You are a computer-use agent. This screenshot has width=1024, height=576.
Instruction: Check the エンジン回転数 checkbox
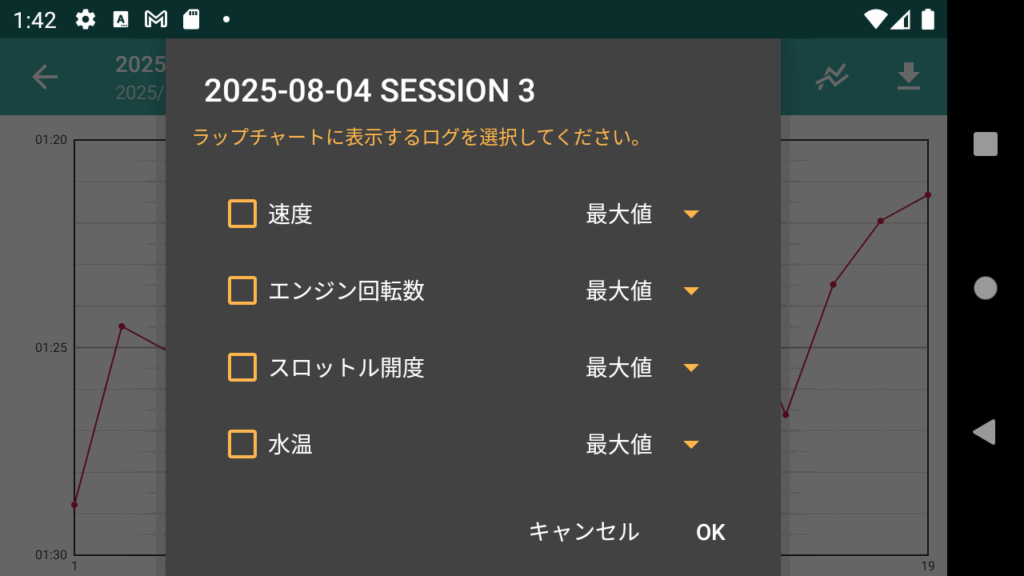click(242, 291)
